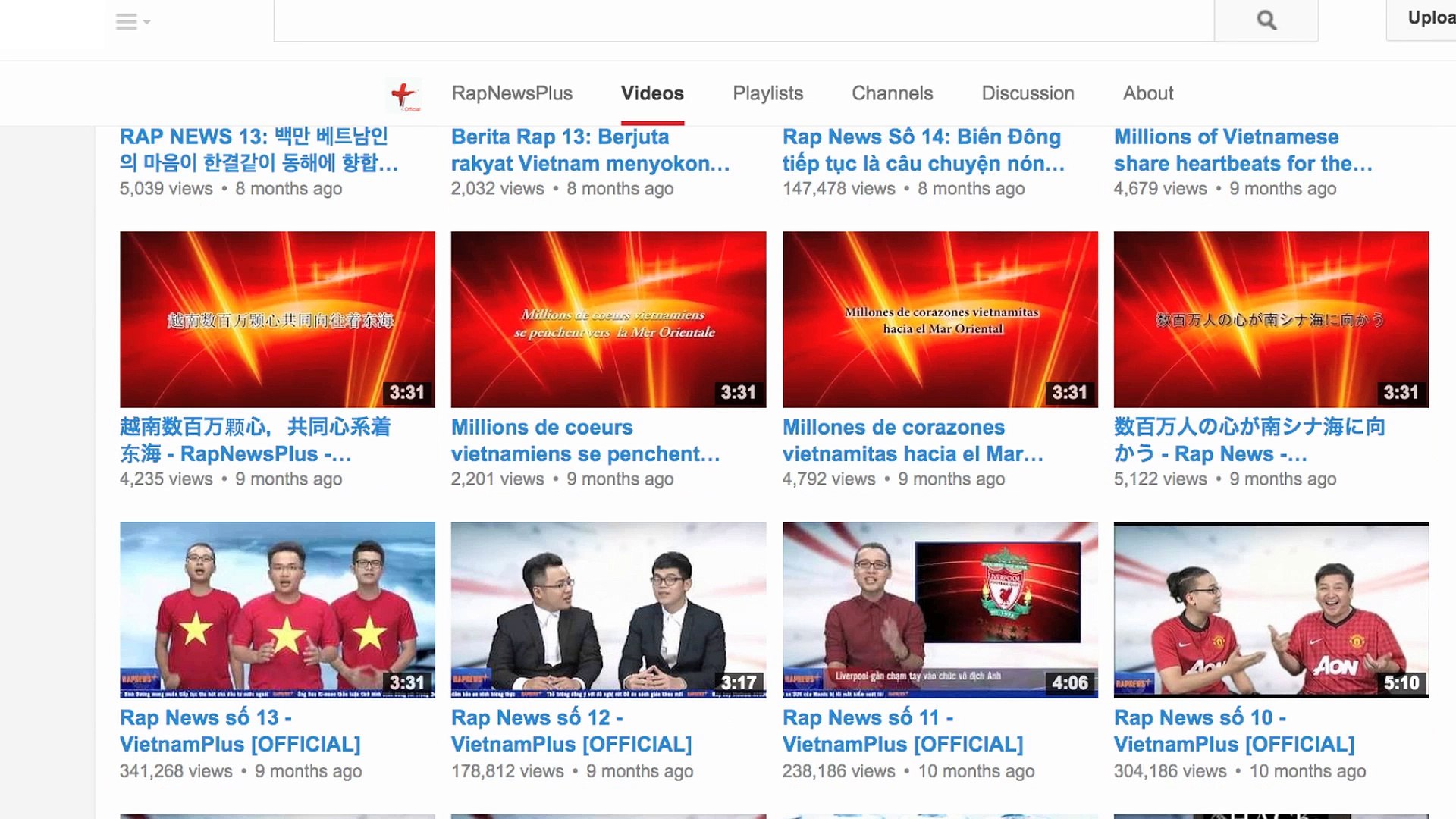Image resolution: width=1456 pixels, height=819 pixels.
Task: Click the RapNewsPlus channel avatar icon
Action: pyautogui.click(x=403, y=95)
